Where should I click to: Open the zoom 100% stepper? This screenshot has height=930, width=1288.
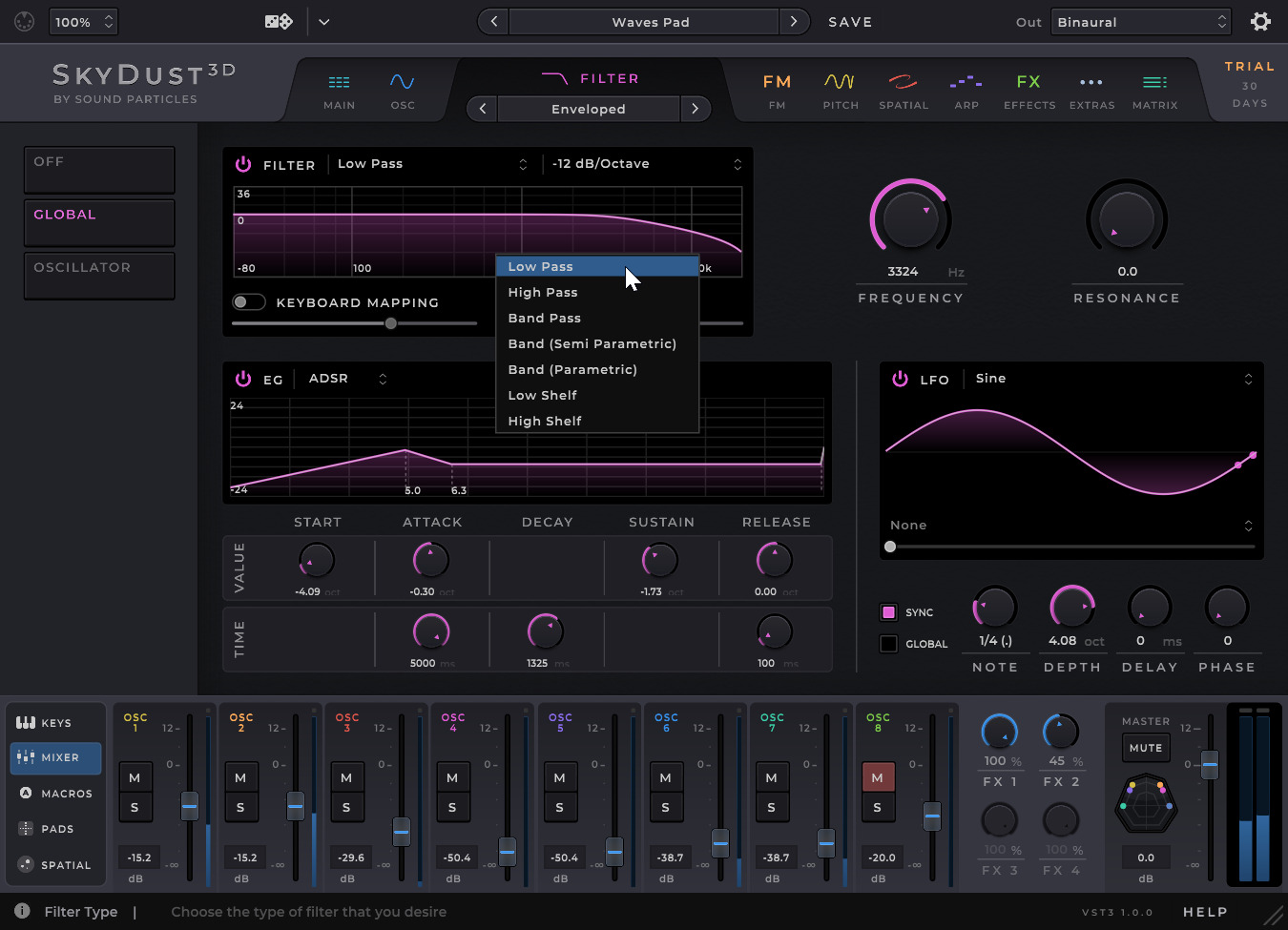83,22
